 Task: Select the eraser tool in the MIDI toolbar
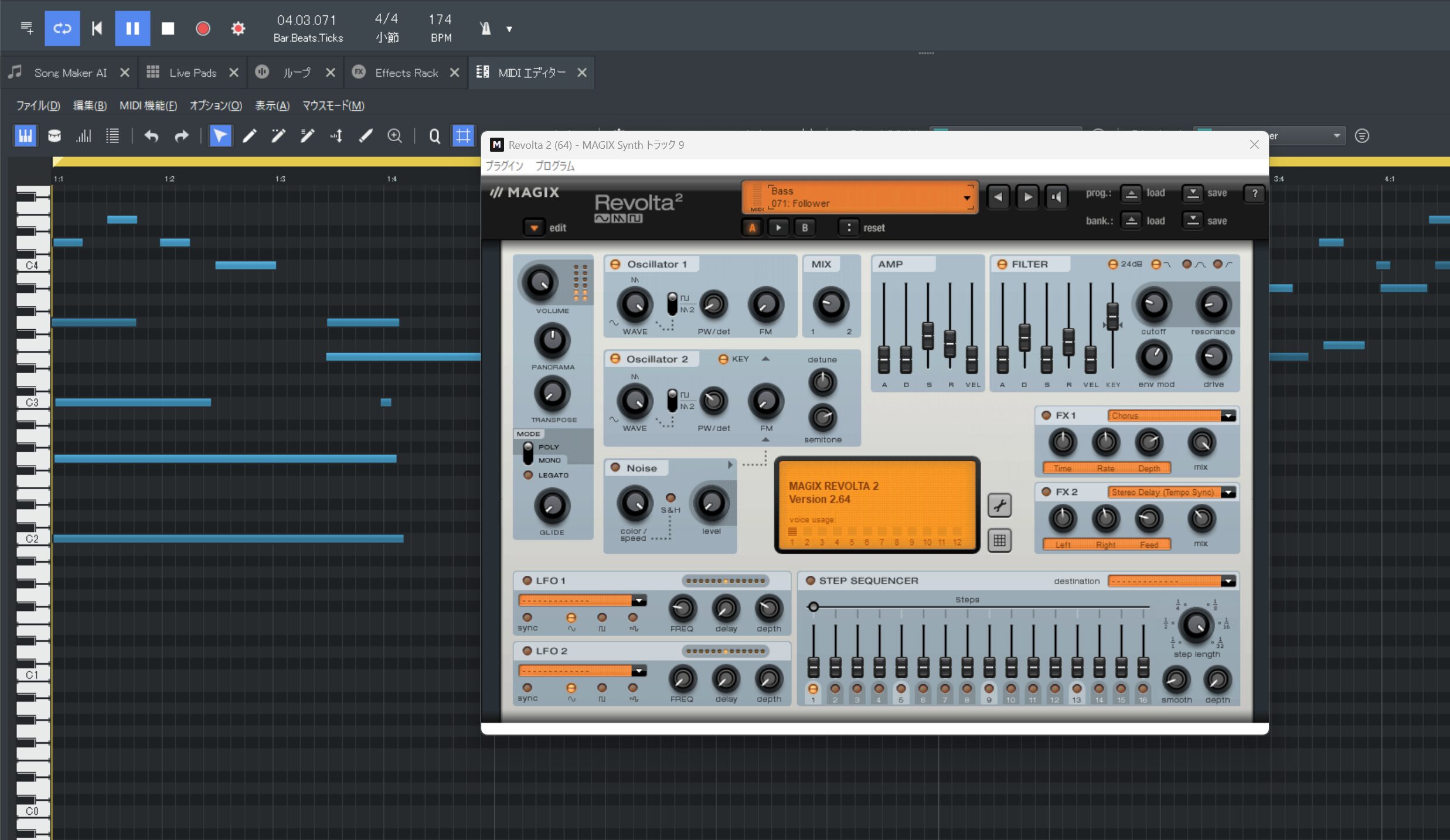(366, 136)
